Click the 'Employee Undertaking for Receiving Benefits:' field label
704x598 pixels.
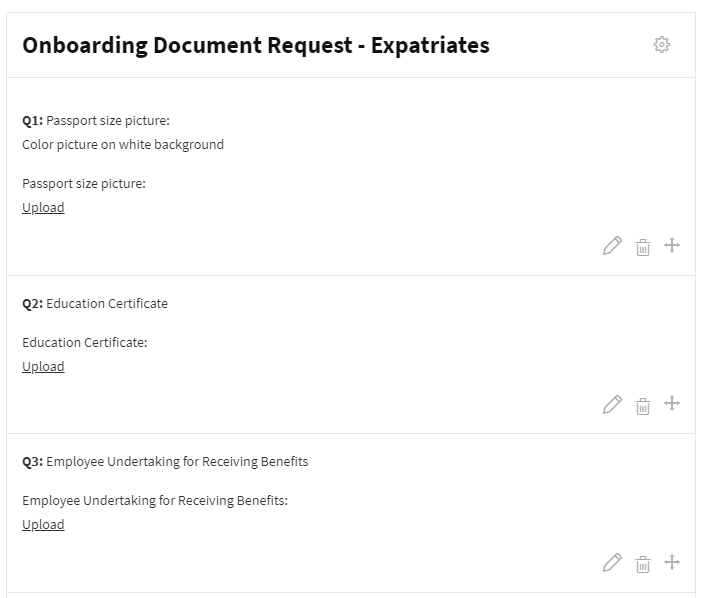pyautogui.click(x=155, y=501)
